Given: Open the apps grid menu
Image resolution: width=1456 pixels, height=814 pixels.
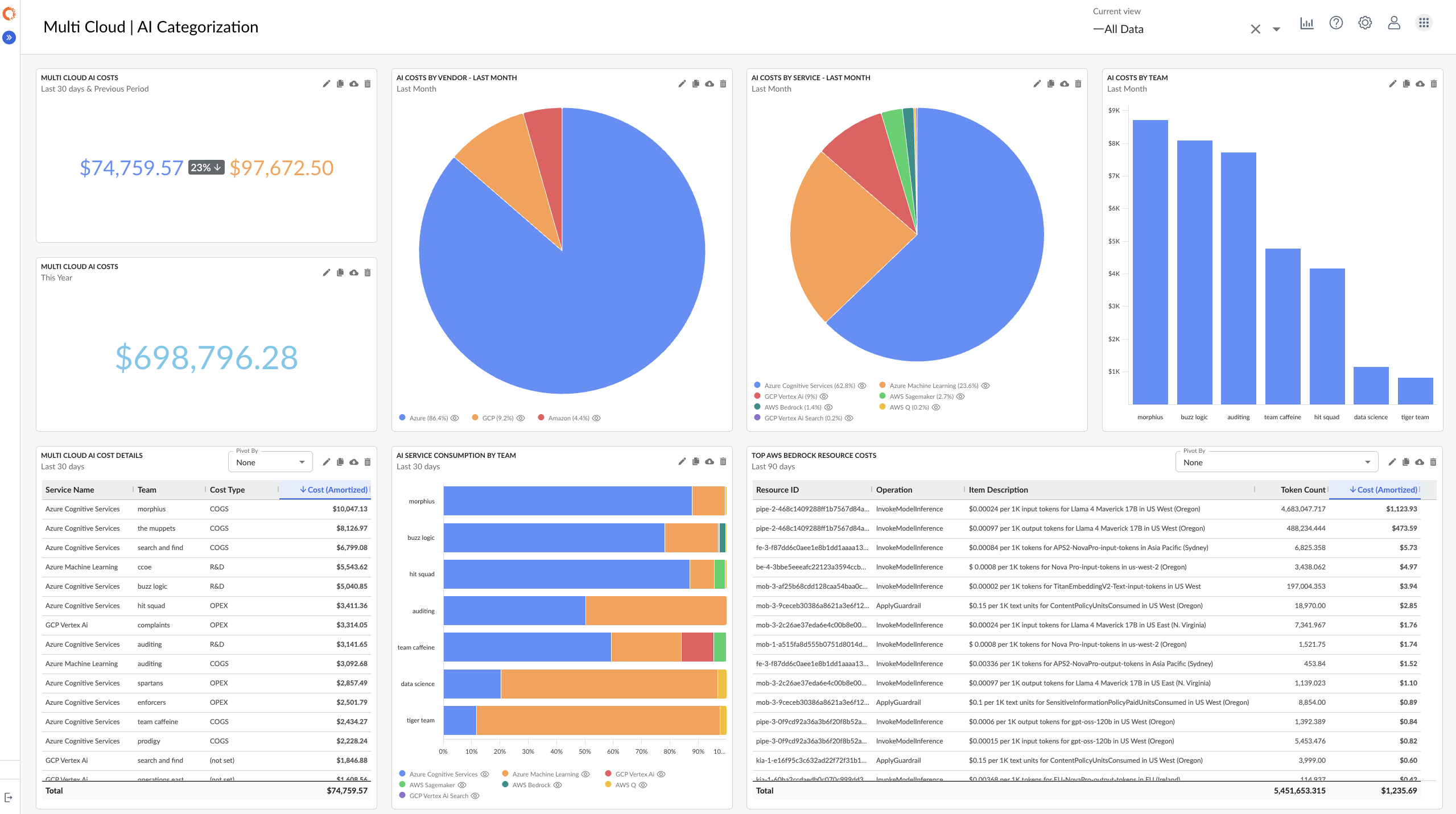Looking at the screenshot, I should [x=1424, y=23].
